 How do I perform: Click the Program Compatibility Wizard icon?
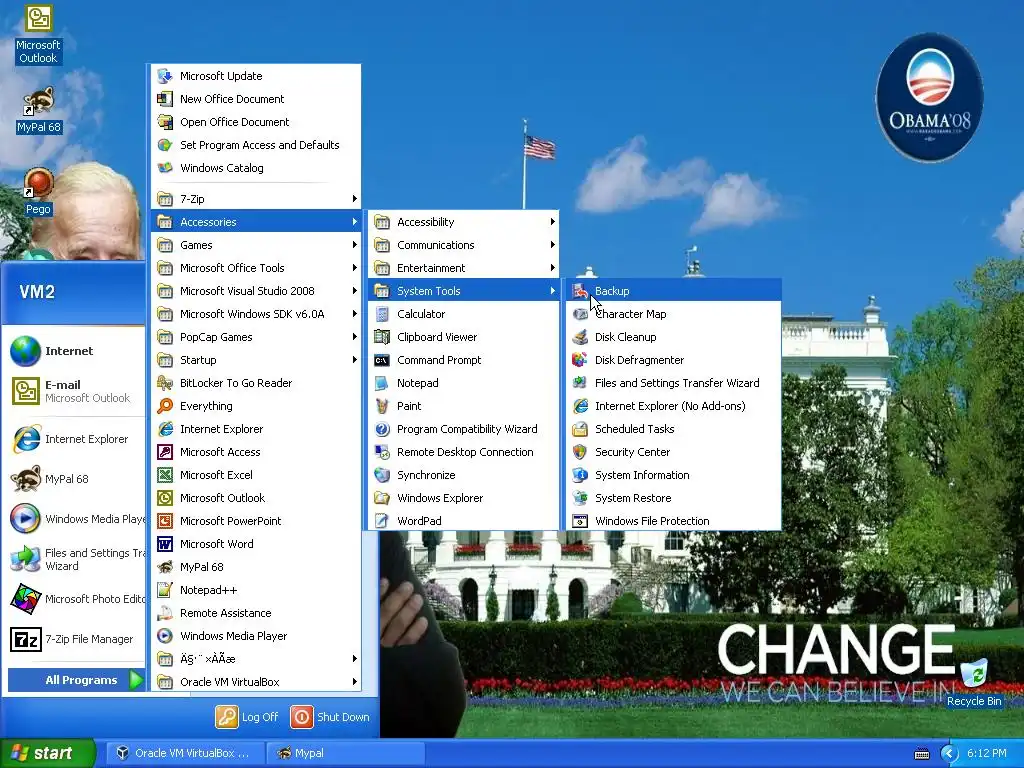click(x=382, y=429)
